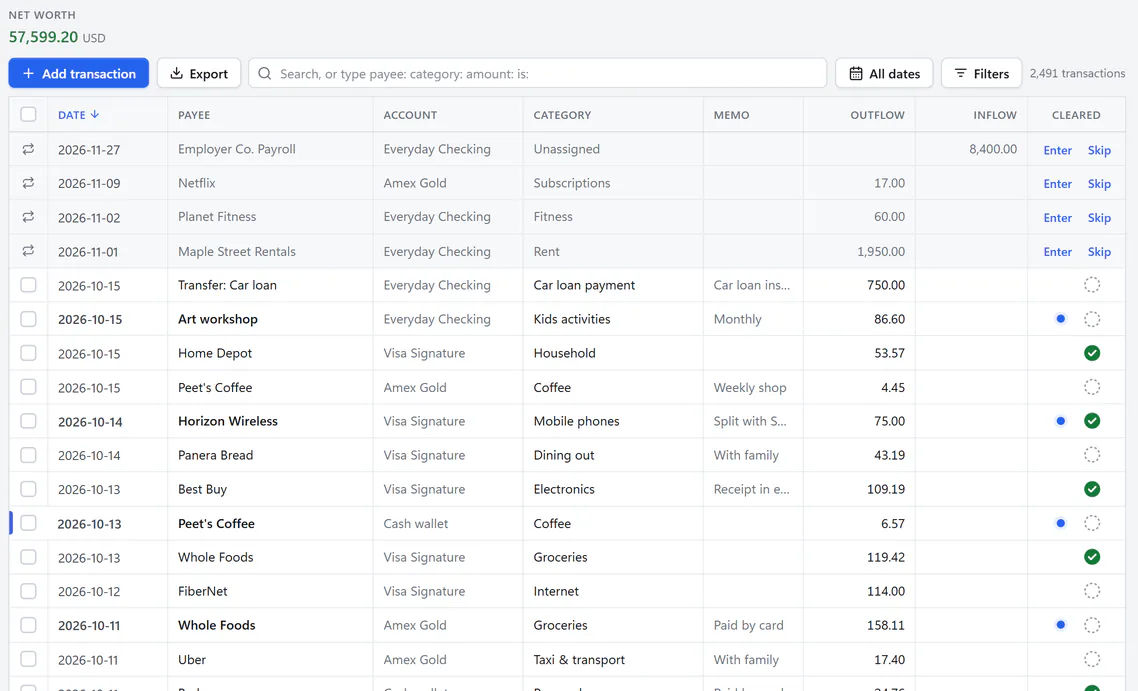This screenshot has height=691, width=1138.
Task: Click the recurring icon on Planet Fitness row
Action: point(28,216)
